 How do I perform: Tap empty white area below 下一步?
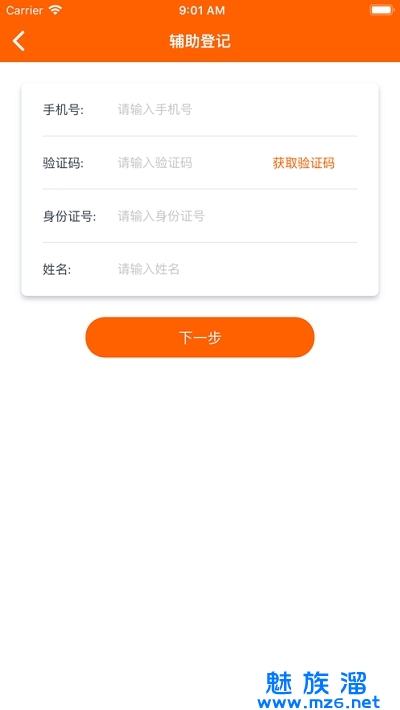(200, 498)
